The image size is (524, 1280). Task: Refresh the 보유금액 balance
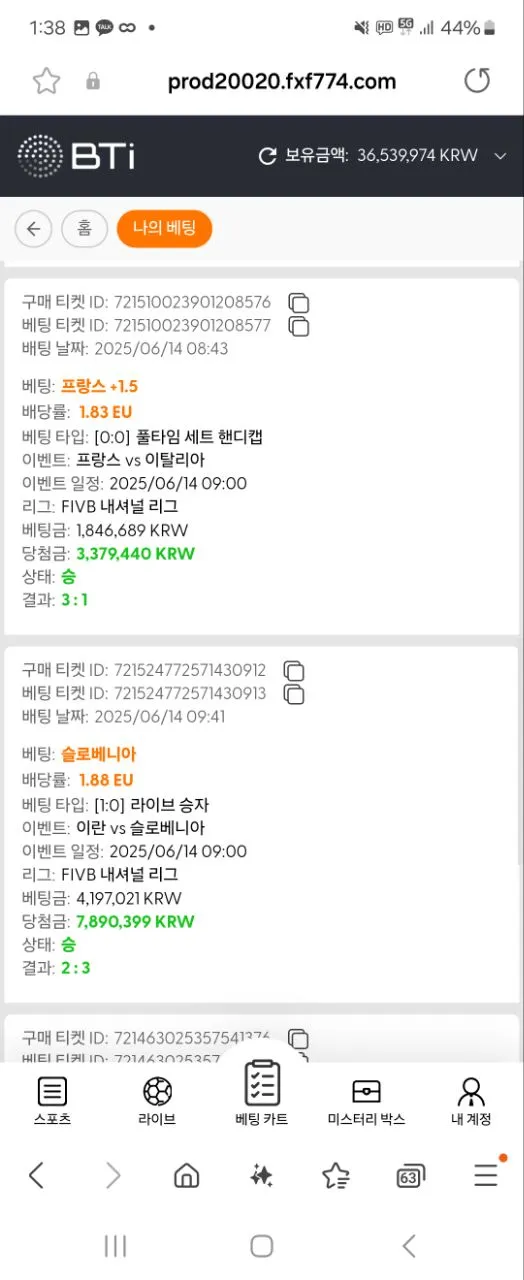click(267, 156)
